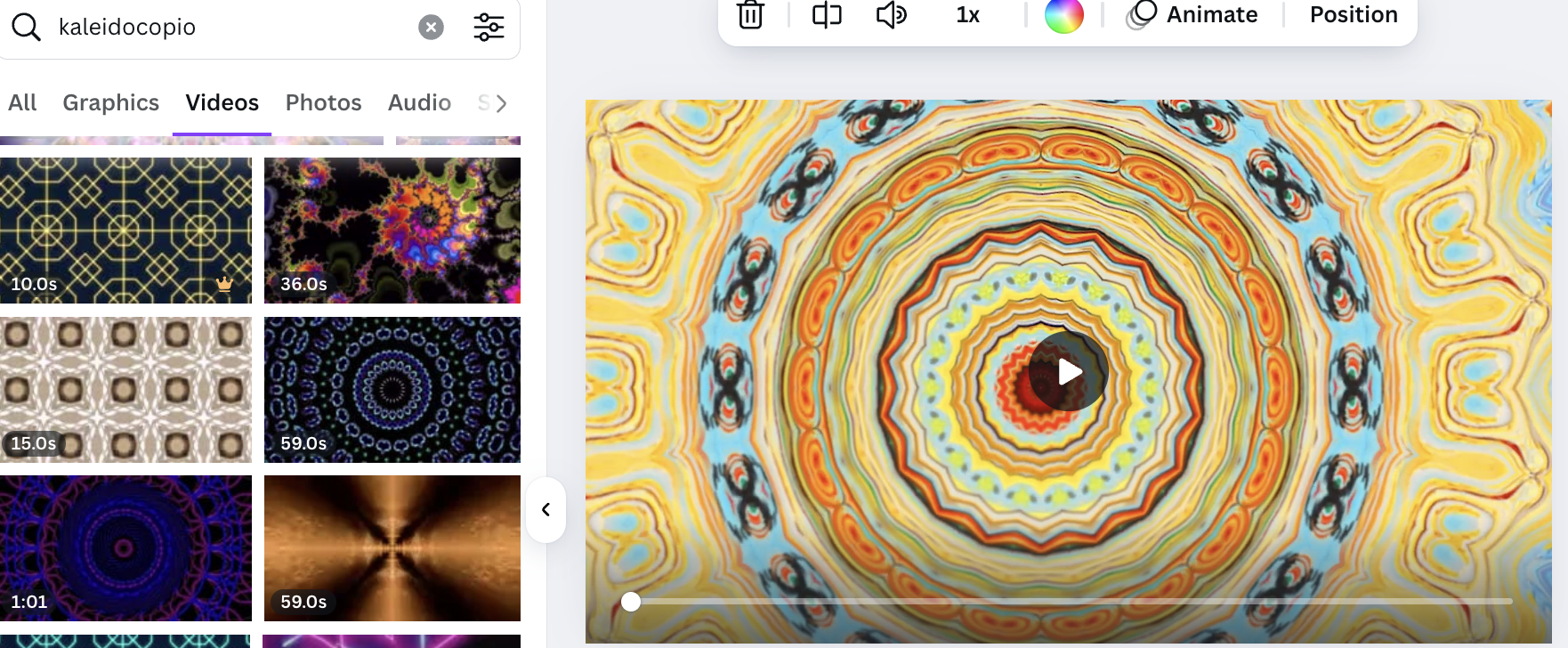Clear the kaleidocopio search text

coord(431,28)
